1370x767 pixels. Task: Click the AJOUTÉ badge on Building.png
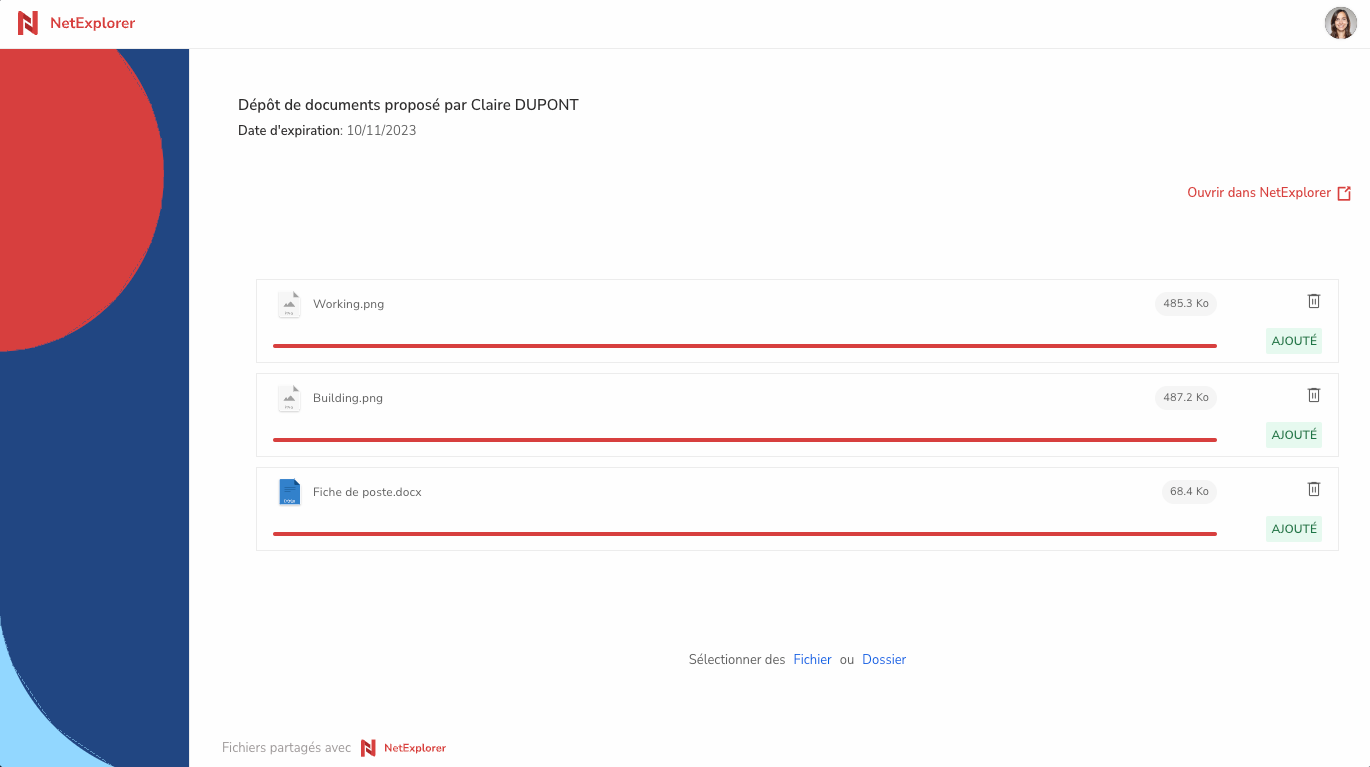click(1294, 435)
